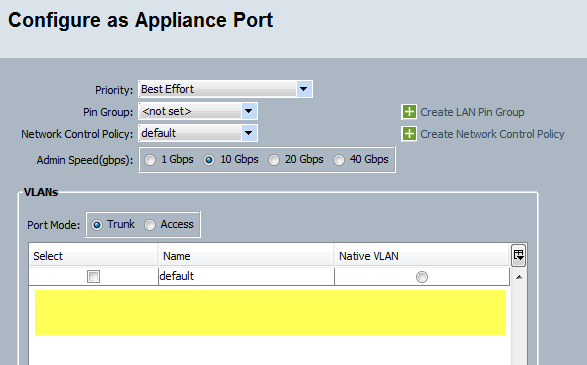Sort by the Name column header

(246, 256)
